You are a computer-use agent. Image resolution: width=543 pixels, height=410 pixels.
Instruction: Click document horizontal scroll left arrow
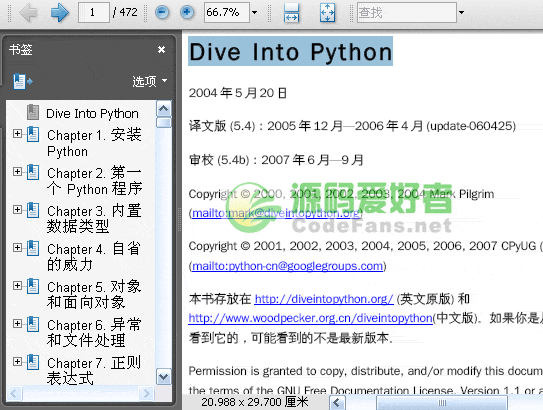pyautogui.click(x=337, y=403)
